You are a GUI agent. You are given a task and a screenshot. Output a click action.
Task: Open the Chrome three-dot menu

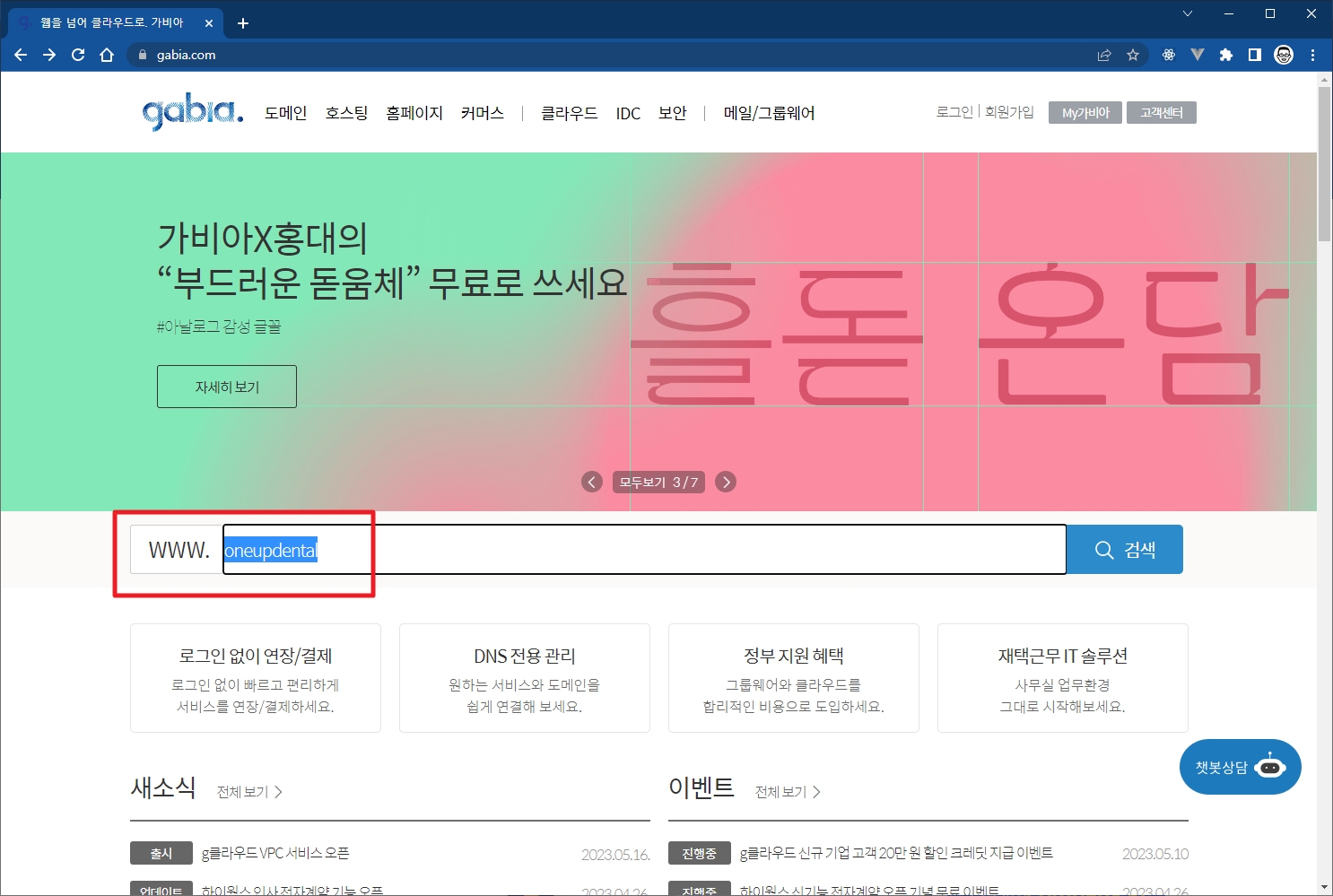pyautogui.click(x=1312, y=55)
